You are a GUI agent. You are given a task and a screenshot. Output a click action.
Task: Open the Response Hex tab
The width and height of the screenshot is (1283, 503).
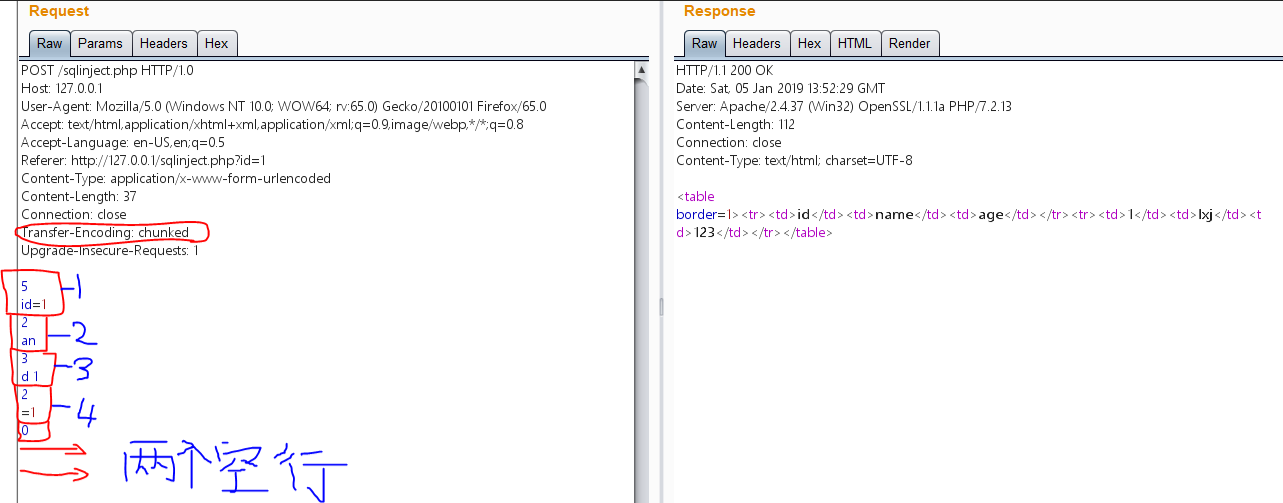[809, 44]
